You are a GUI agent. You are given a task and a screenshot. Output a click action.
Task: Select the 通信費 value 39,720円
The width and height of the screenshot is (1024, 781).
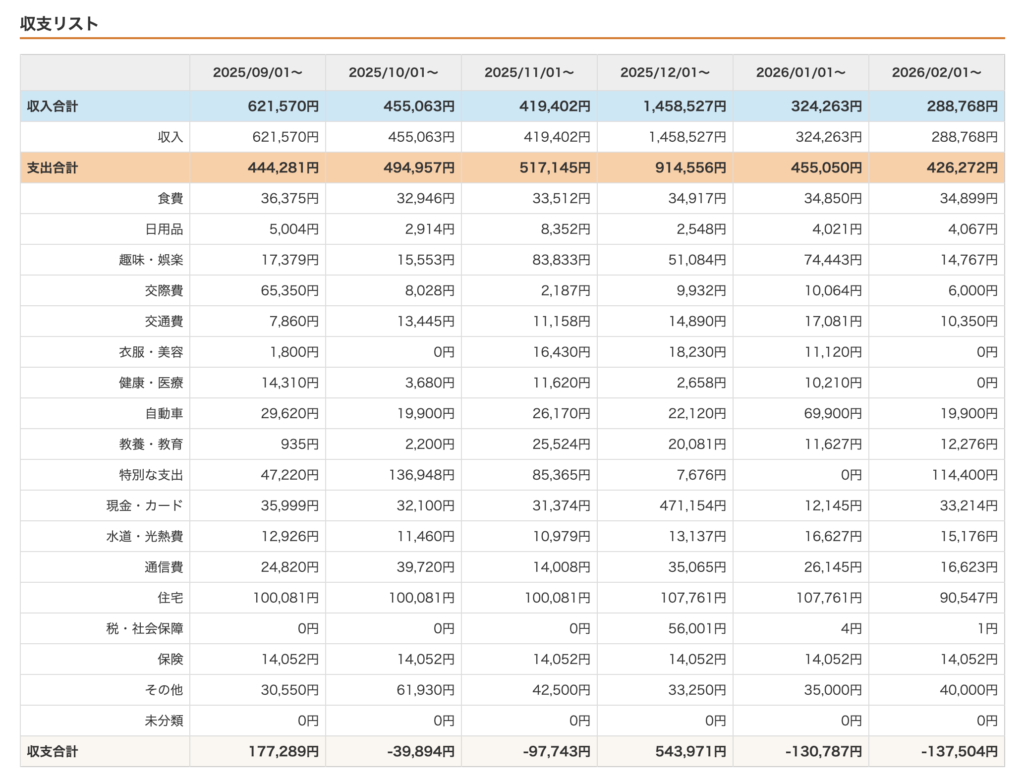pyautogui.click(x=425, y=567)
